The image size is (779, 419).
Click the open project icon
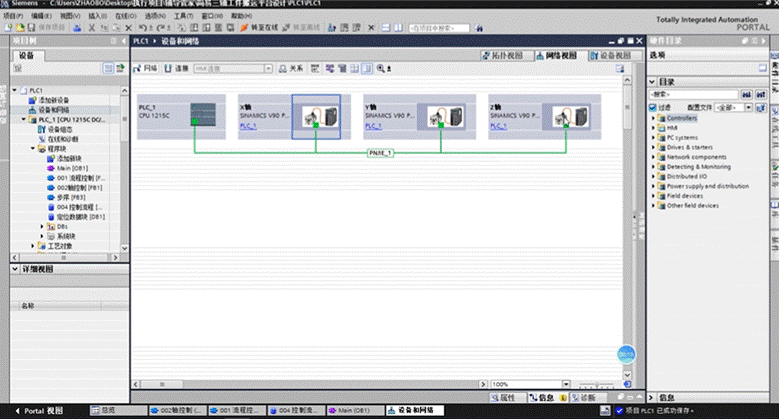(20, 28)
